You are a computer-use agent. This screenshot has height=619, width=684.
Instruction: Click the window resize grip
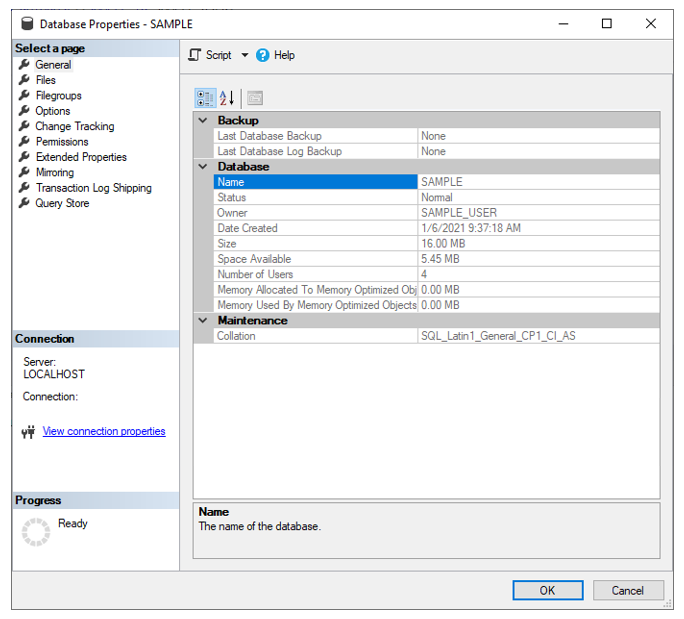(x=667, y=604)
